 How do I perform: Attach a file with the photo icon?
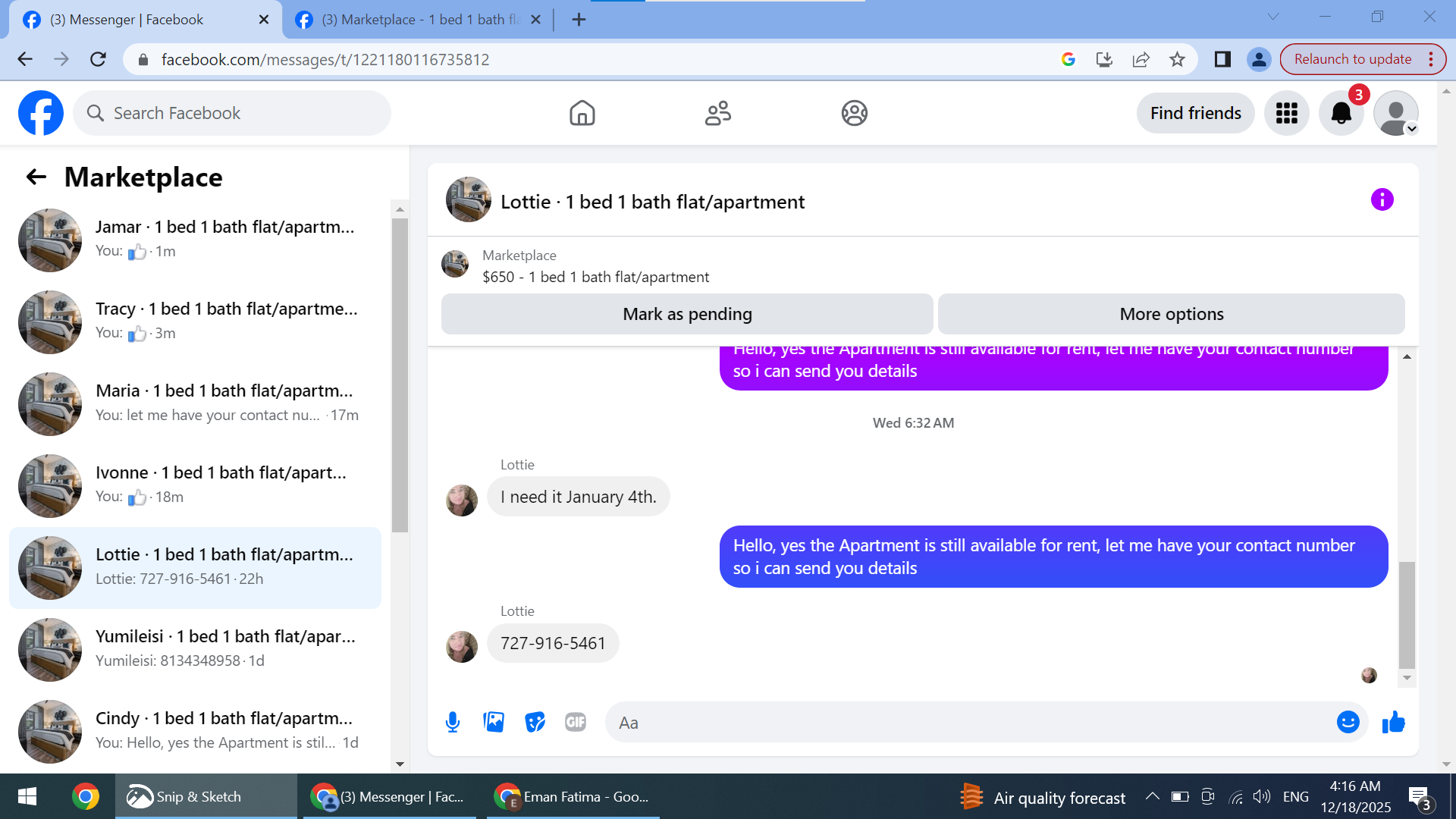(x=494, y=722)
